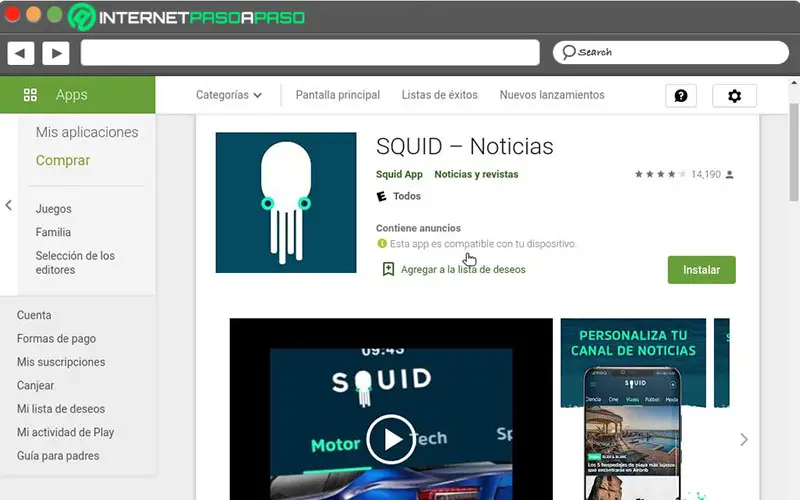The height and width of the screenshot is (500, 800).
Task: Open Mi actividad de Play
Action: (x=65, y=432)
